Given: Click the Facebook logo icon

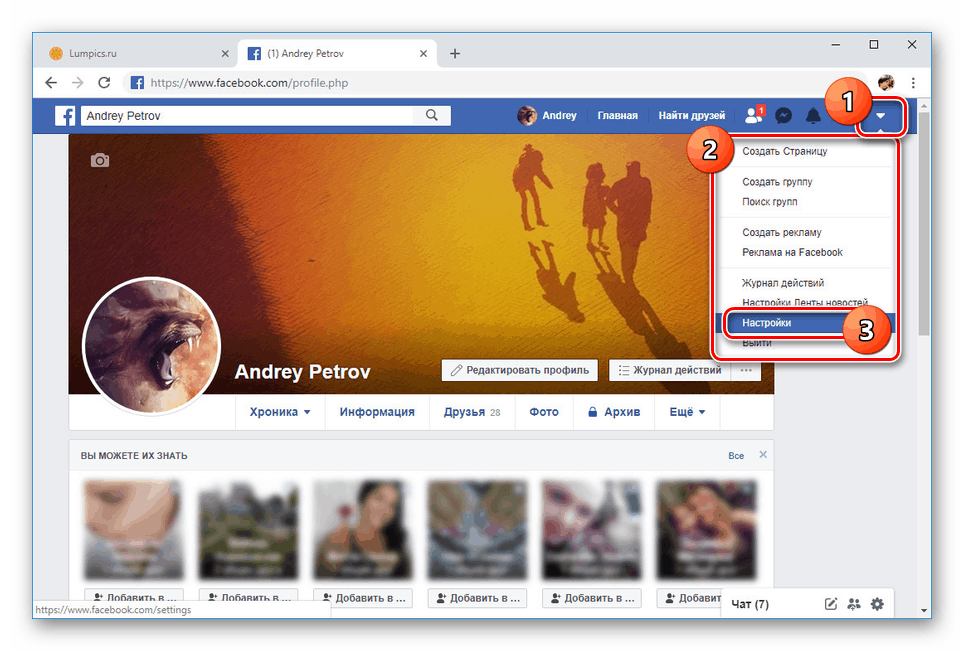Looking at the screenshot, I should point(65,116).
